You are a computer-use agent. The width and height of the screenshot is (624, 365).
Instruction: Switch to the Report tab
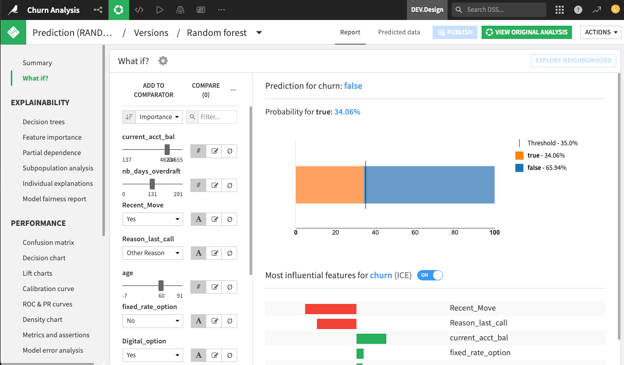(350, 32)
